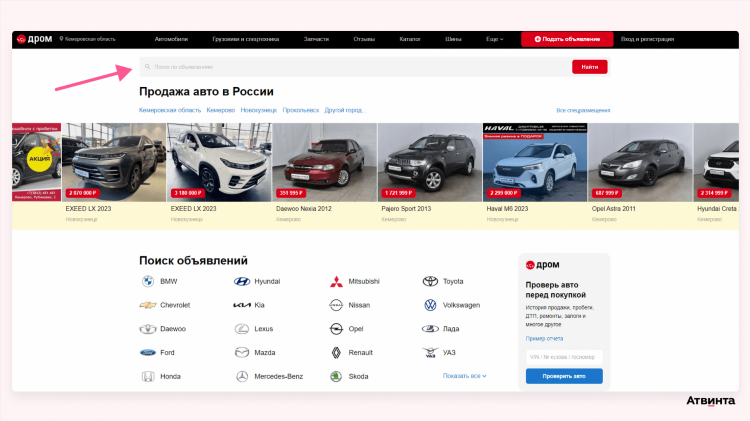The height and width of the screenshot is (421, 750).
Task: Click the Проверить авто button
Action: 564,376
